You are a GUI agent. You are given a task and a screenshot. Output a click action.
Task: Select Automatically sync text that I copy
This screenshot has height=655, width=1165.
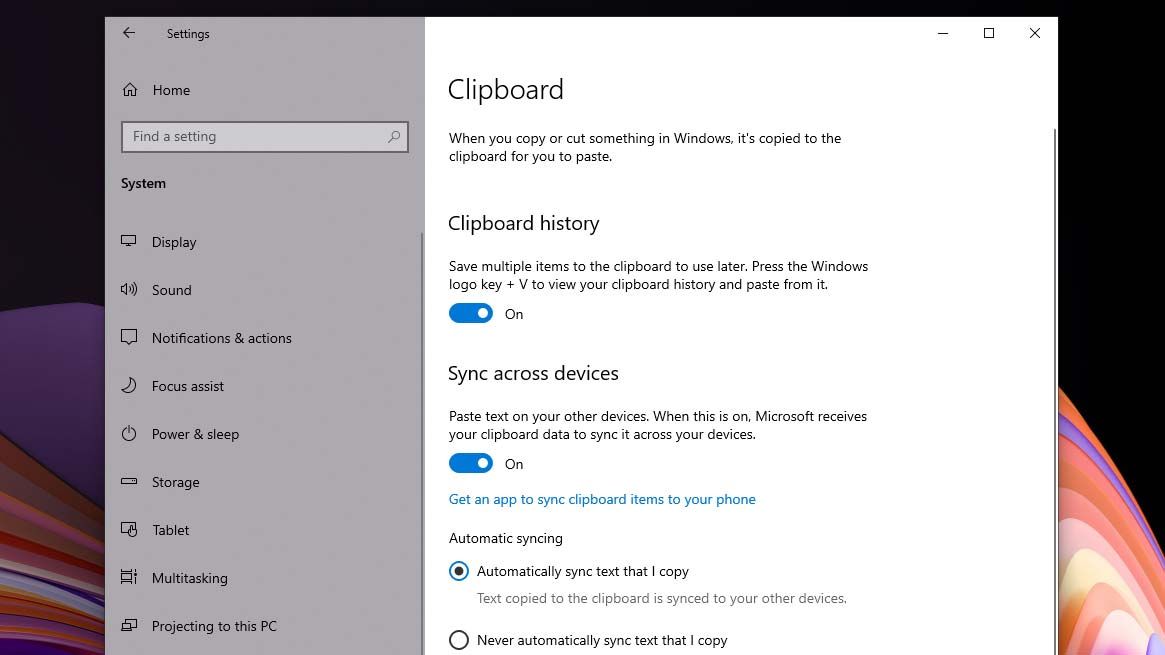(459, 571)
